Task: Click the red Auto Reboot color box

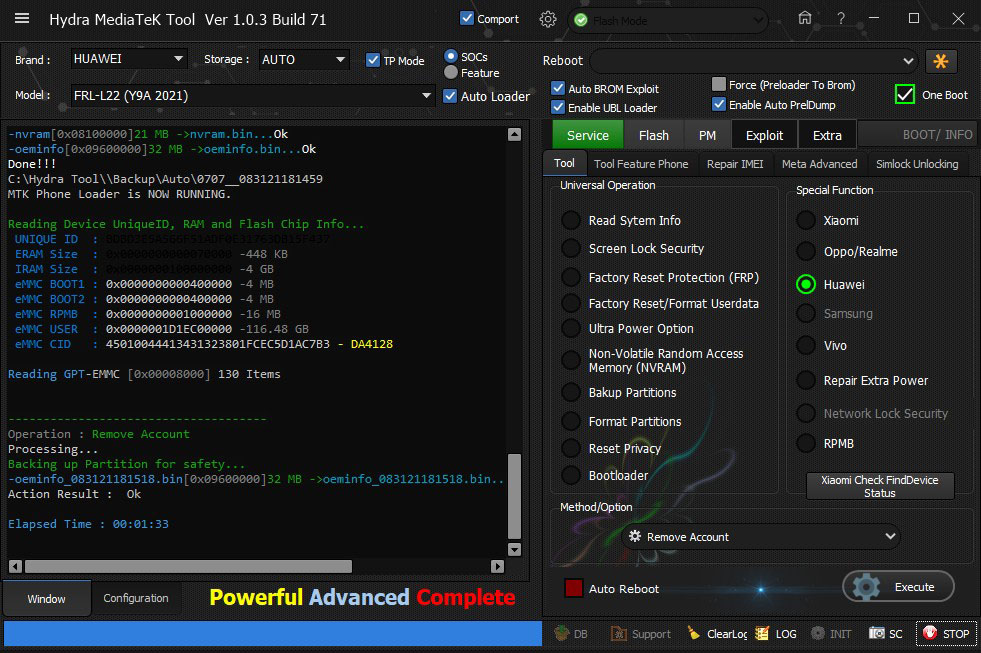Action: [574, 589]
